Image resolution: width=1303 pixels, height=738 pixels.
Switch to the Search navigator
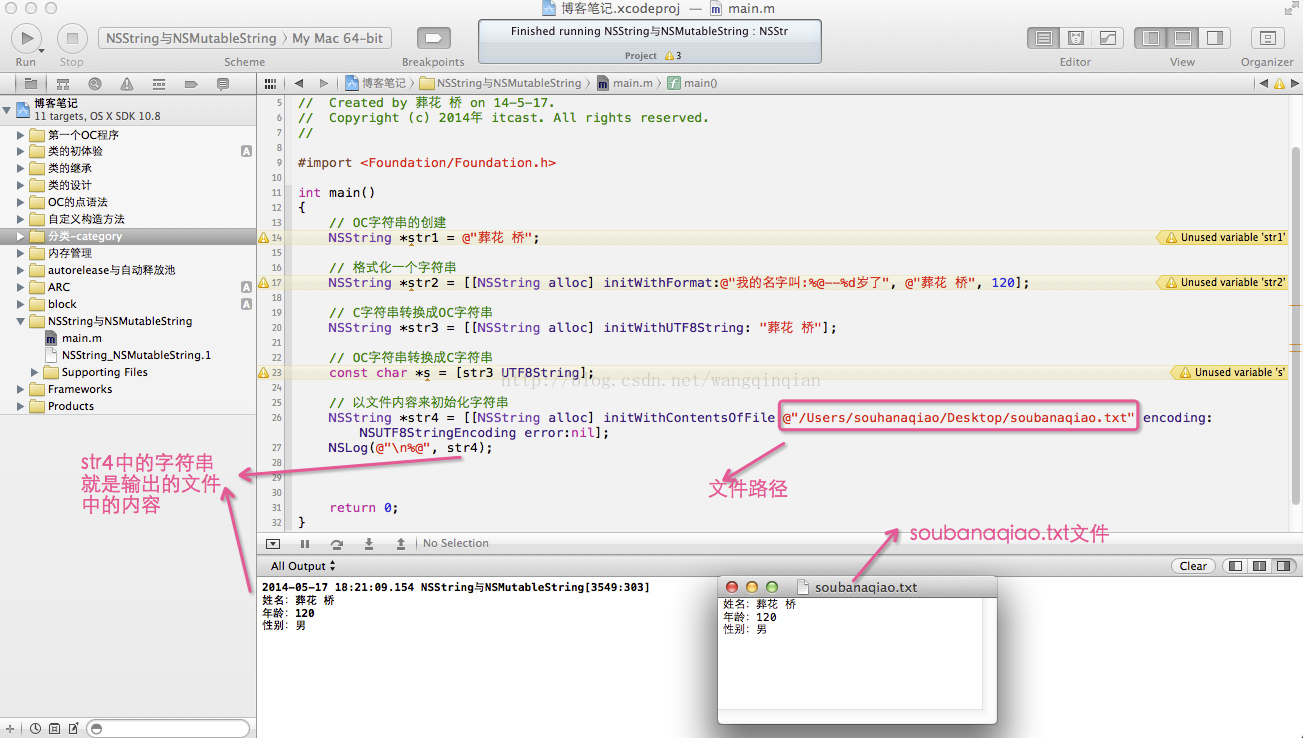click(x=95, y=84)
